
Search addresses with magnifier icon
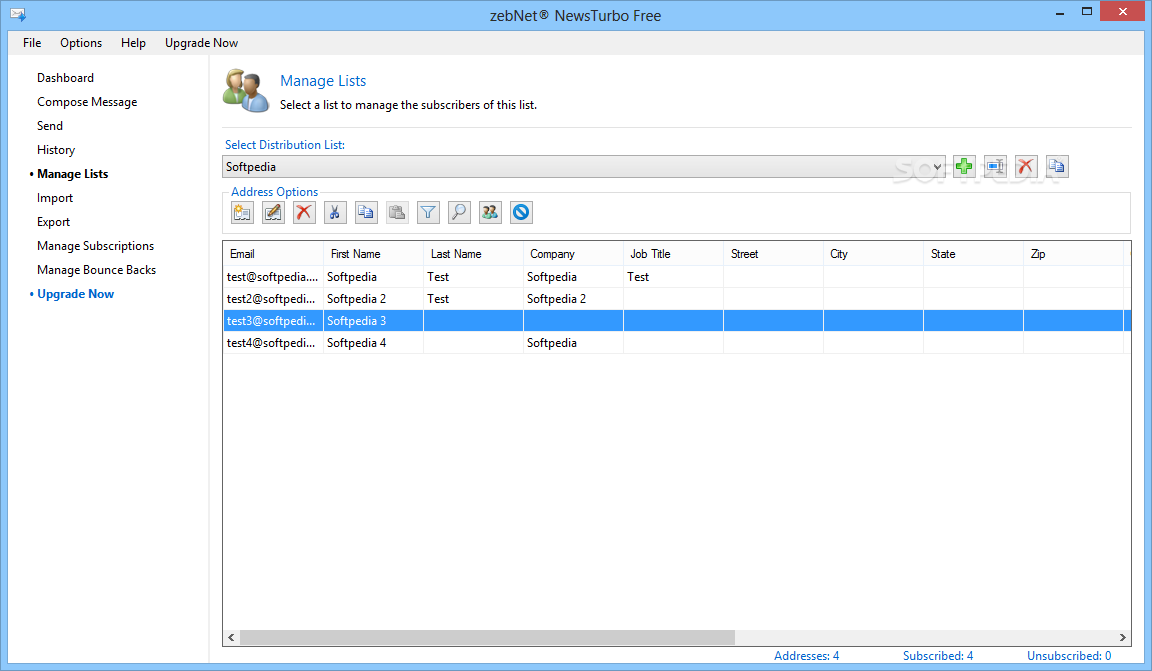click(458, 212)
